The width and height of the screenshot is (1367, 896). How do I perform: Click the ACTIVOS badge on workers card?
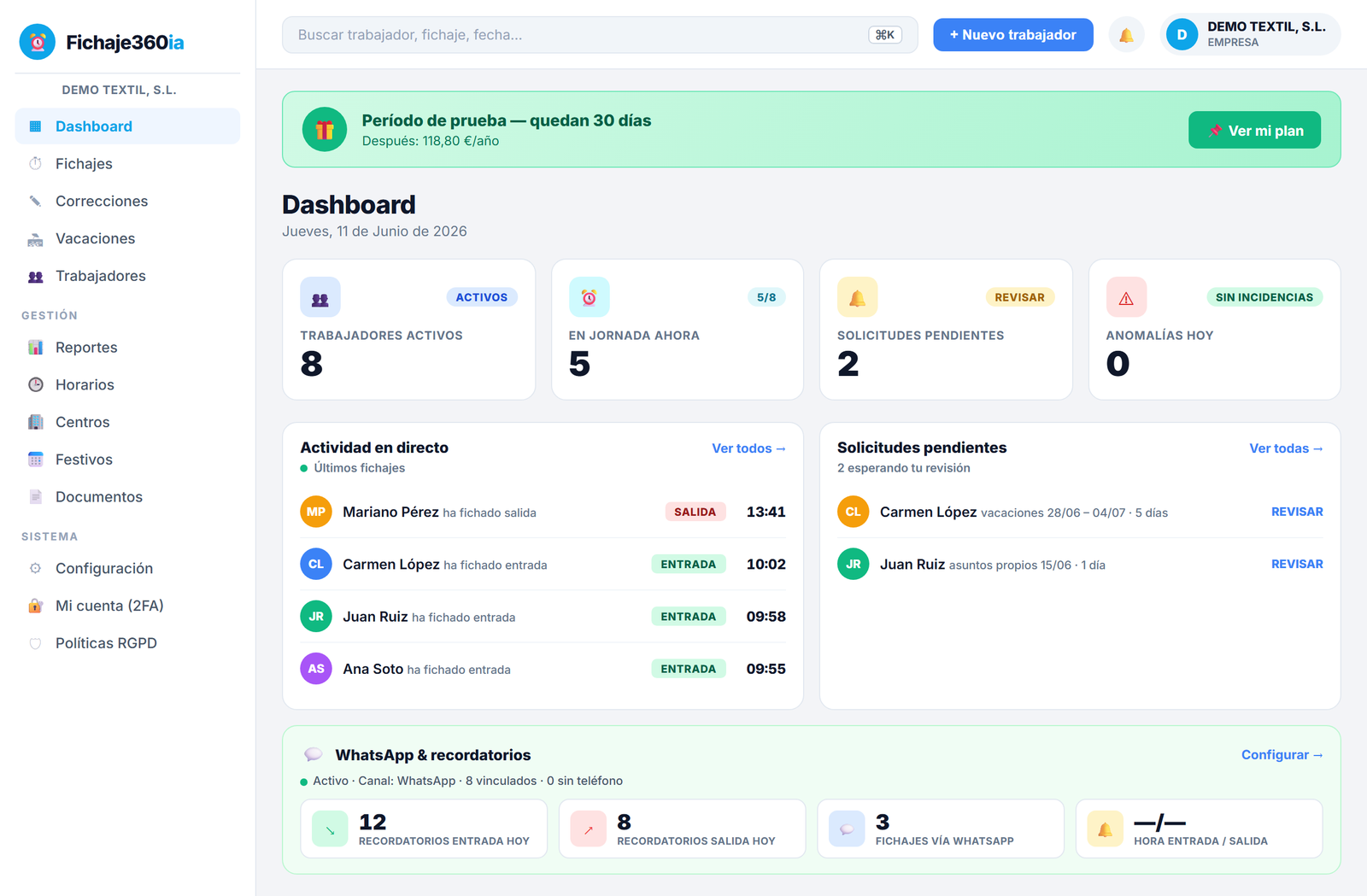tap(481, 297)
